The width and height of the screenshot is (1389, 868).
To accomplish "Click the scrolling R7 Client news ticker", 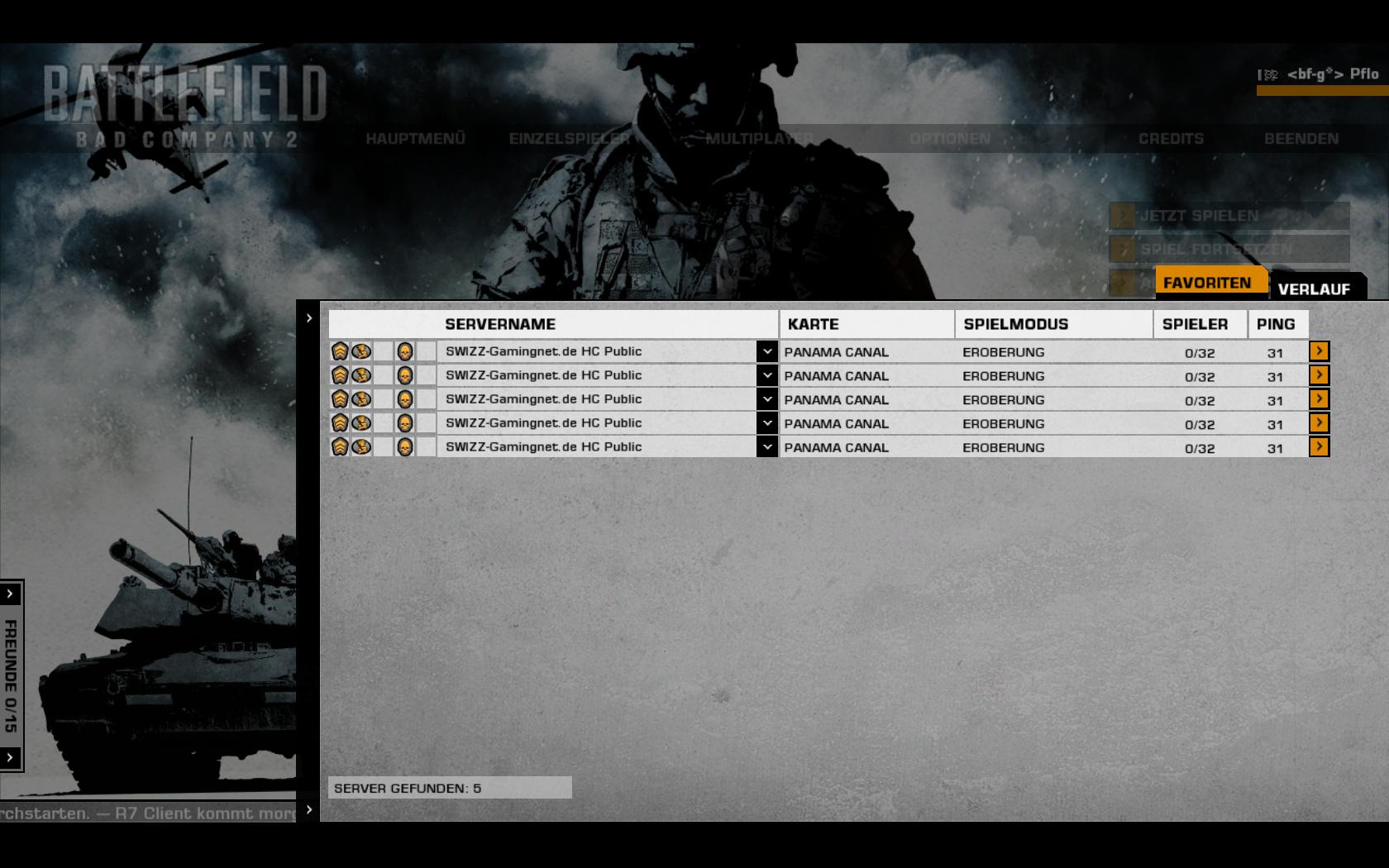I will 148,813.
